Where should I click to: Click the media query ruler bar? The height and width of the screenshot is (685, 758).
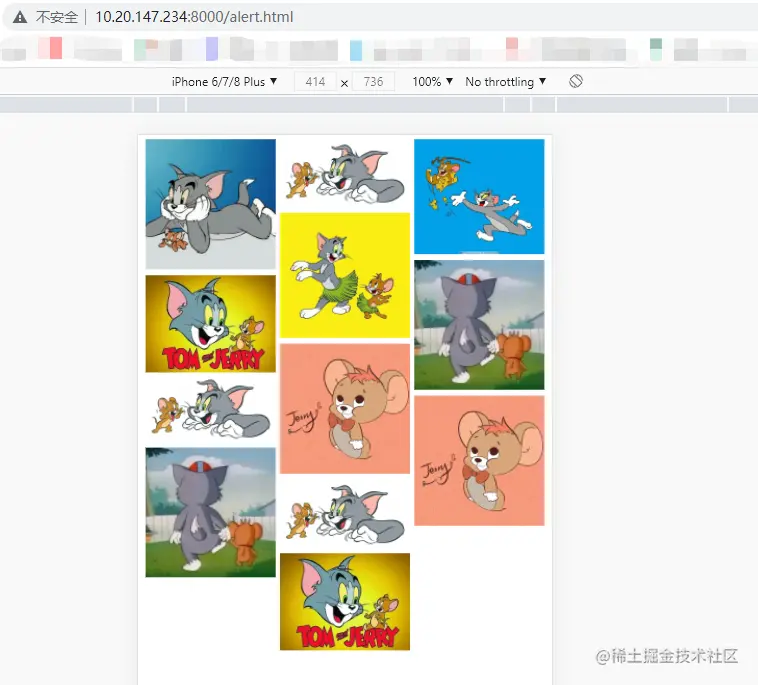click(379, 104)
